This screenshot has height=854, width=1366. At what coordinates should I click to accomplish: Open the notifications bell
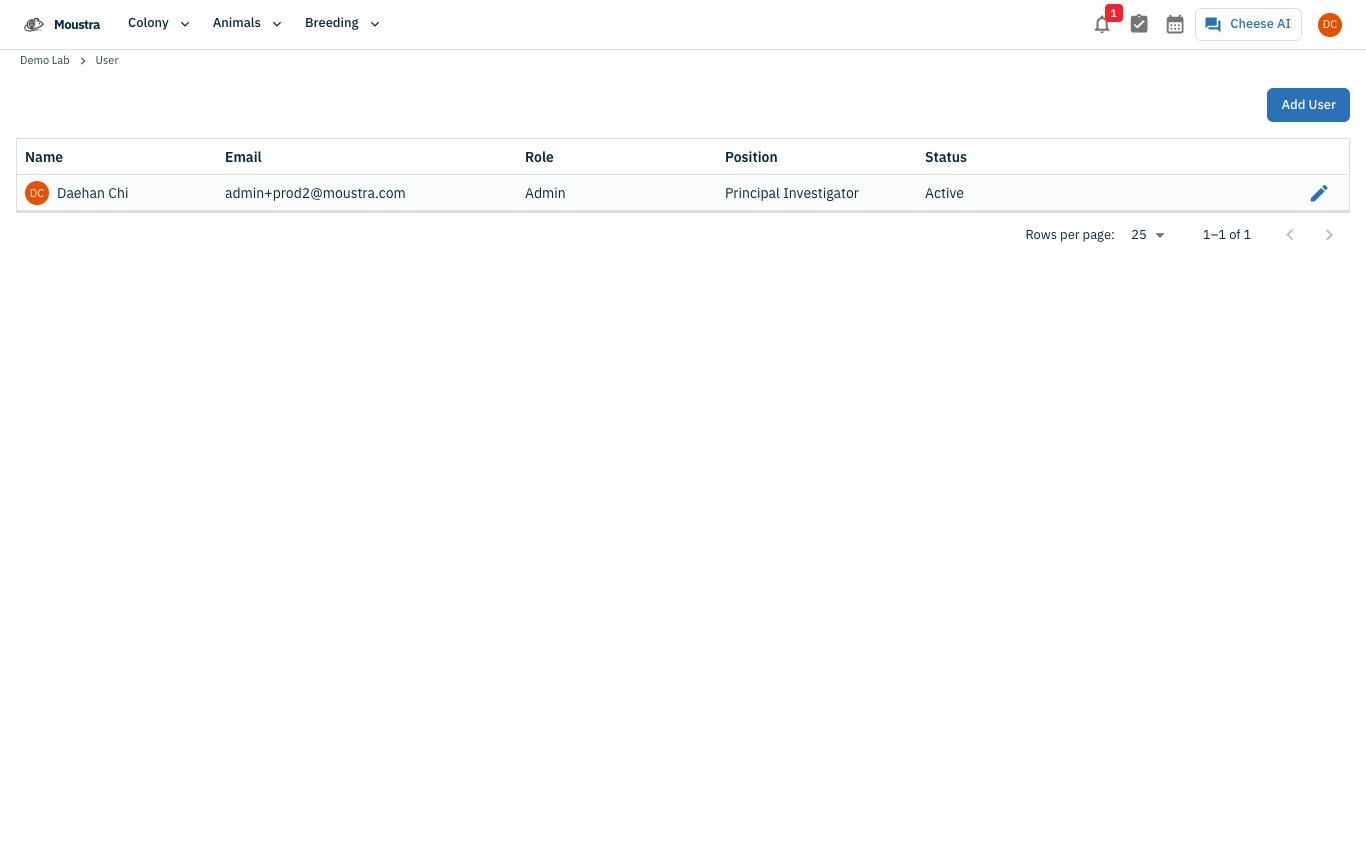point(1102,25)
